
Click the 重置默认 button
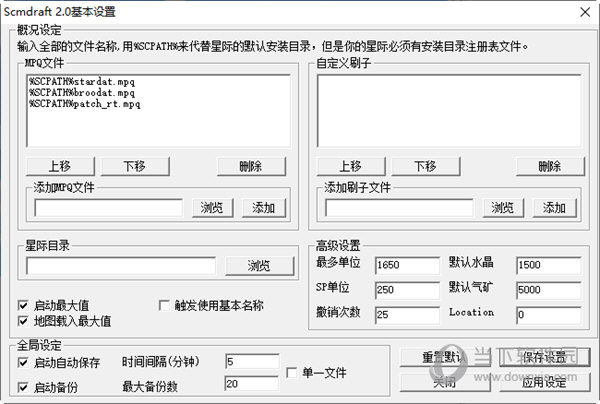445,357
